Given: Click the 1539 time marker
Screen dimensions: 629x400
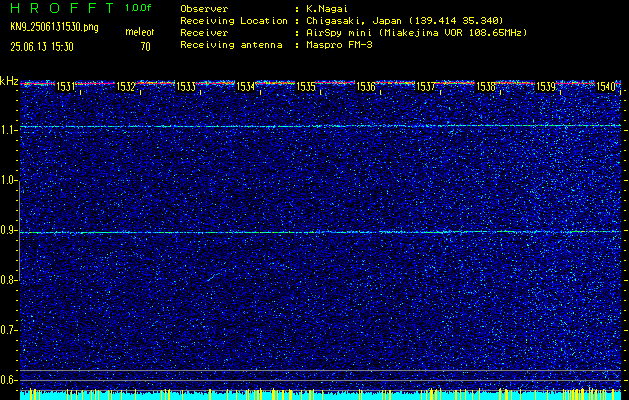Looking at the screenshot, I should (x=546, y=87).
